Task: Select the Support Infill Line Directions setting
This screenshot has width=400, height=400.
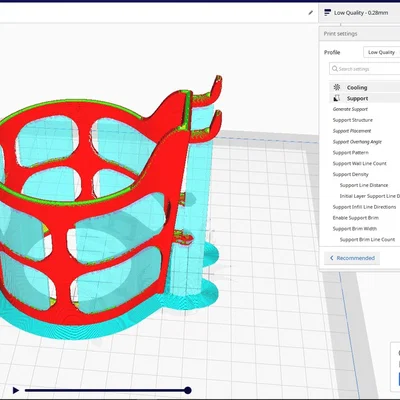Action: click(x=364, y=207)
